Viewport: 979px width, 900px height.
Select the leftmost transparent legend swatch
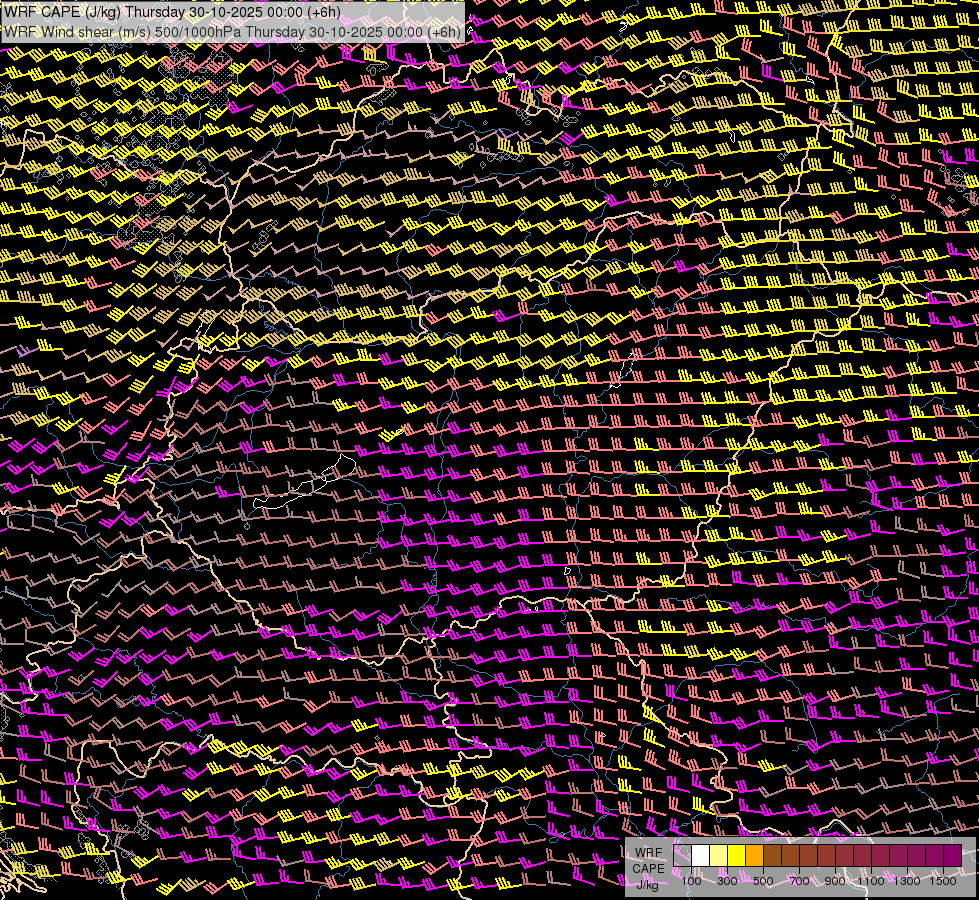coord(683,855)
